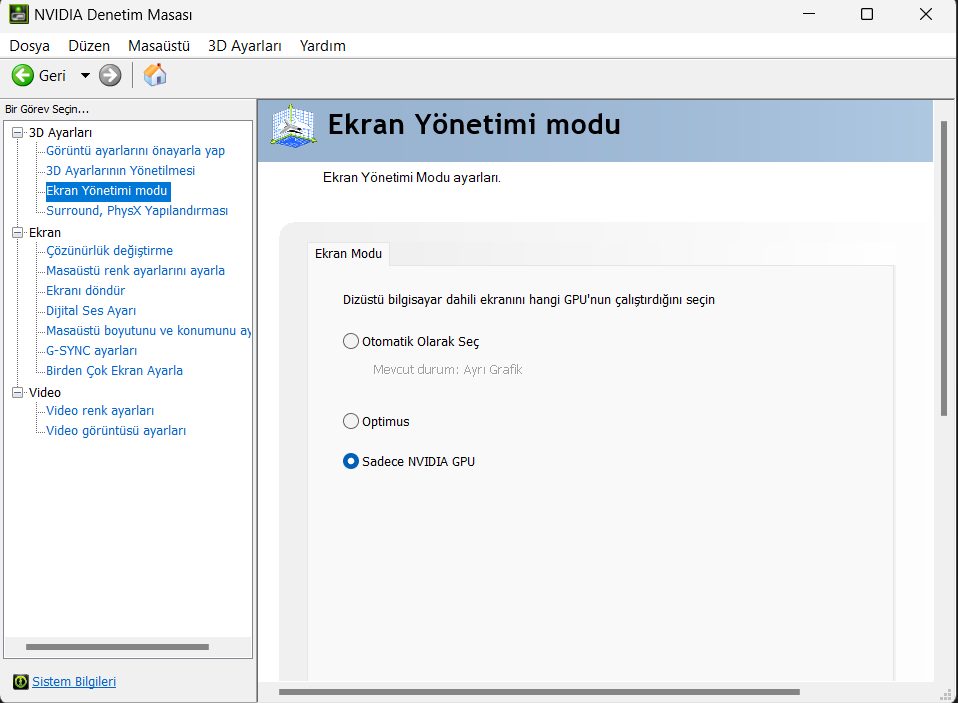Click the green Geri back arrow icon
The width and height of the screenshot is (958, 703).
click(x=23, y=76)
